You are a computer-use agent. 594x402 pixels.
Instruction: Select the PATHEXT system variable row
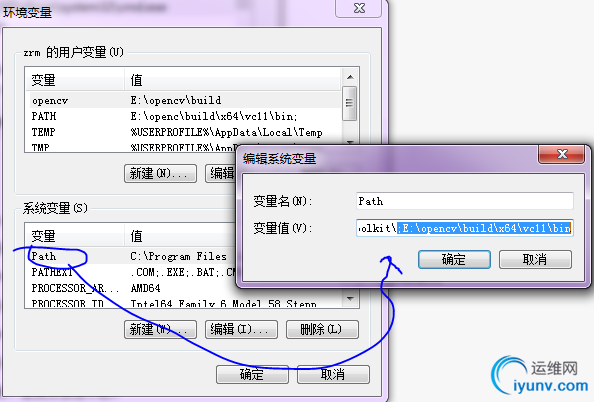(131, 272)
